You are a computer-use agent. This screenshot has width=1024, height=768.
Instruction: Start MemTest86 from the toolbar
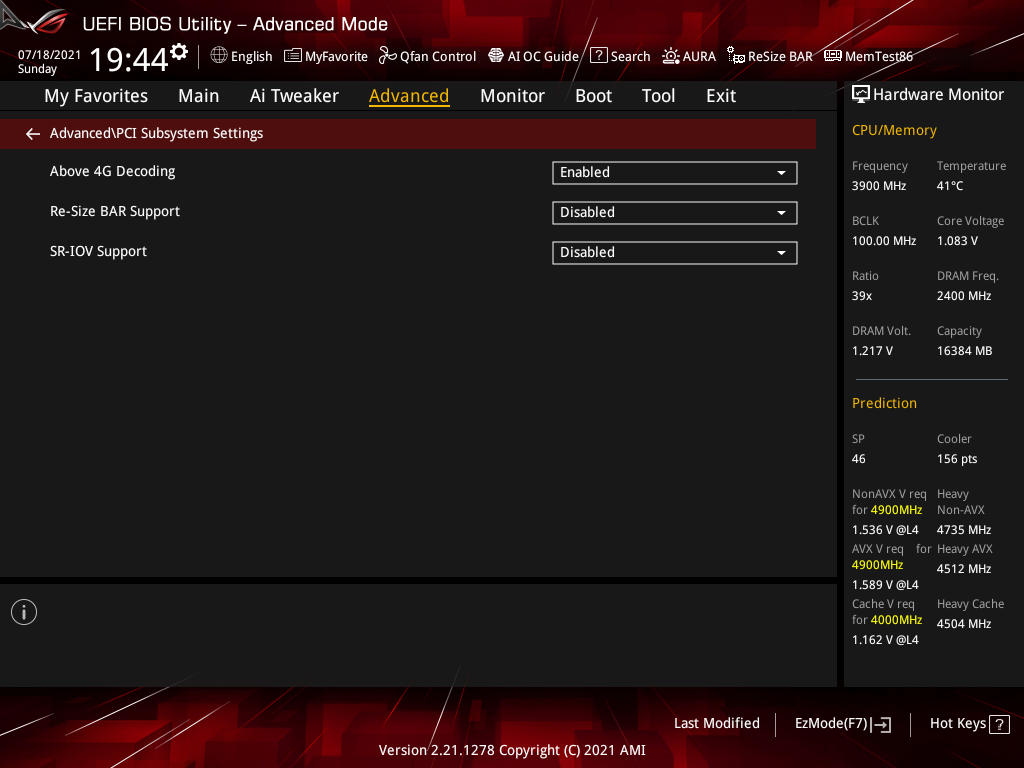(868, 56)
